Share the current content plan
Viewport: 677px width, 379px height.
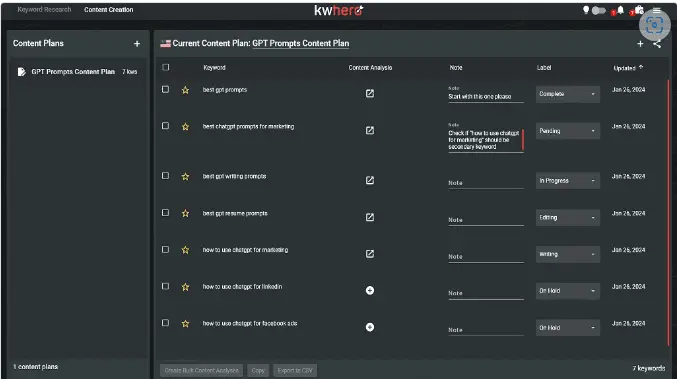[657, 44]
